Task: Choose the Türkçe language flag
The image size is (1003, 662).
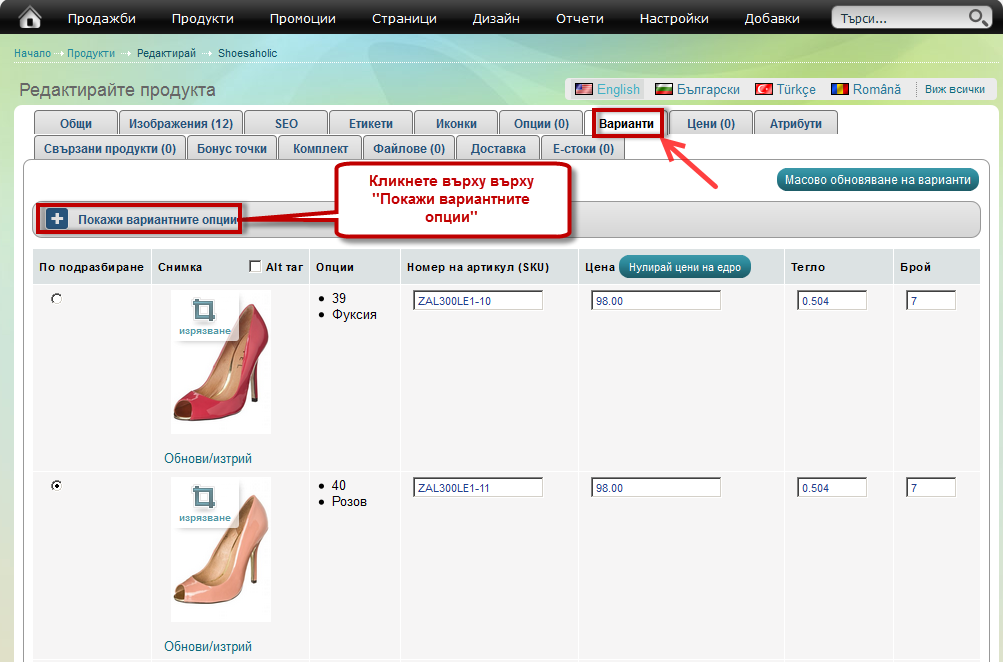Action: point(764,89)
